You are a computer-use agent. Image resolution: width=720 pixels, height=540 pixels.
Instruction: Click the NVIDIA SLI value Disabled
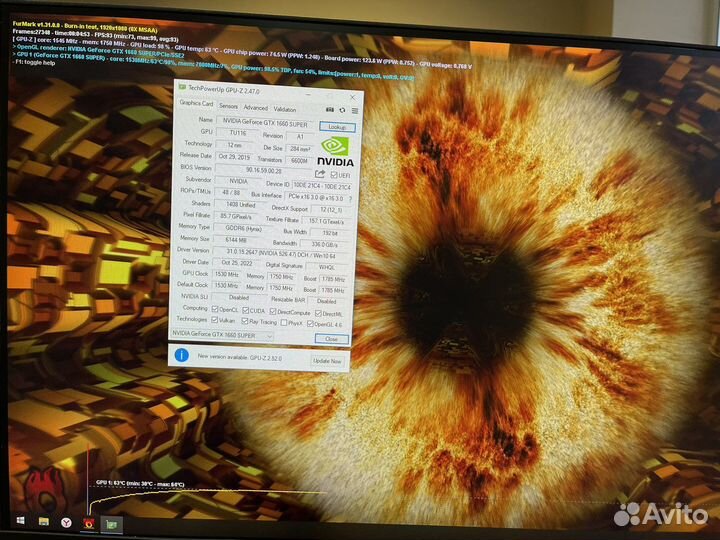[238, 298]
